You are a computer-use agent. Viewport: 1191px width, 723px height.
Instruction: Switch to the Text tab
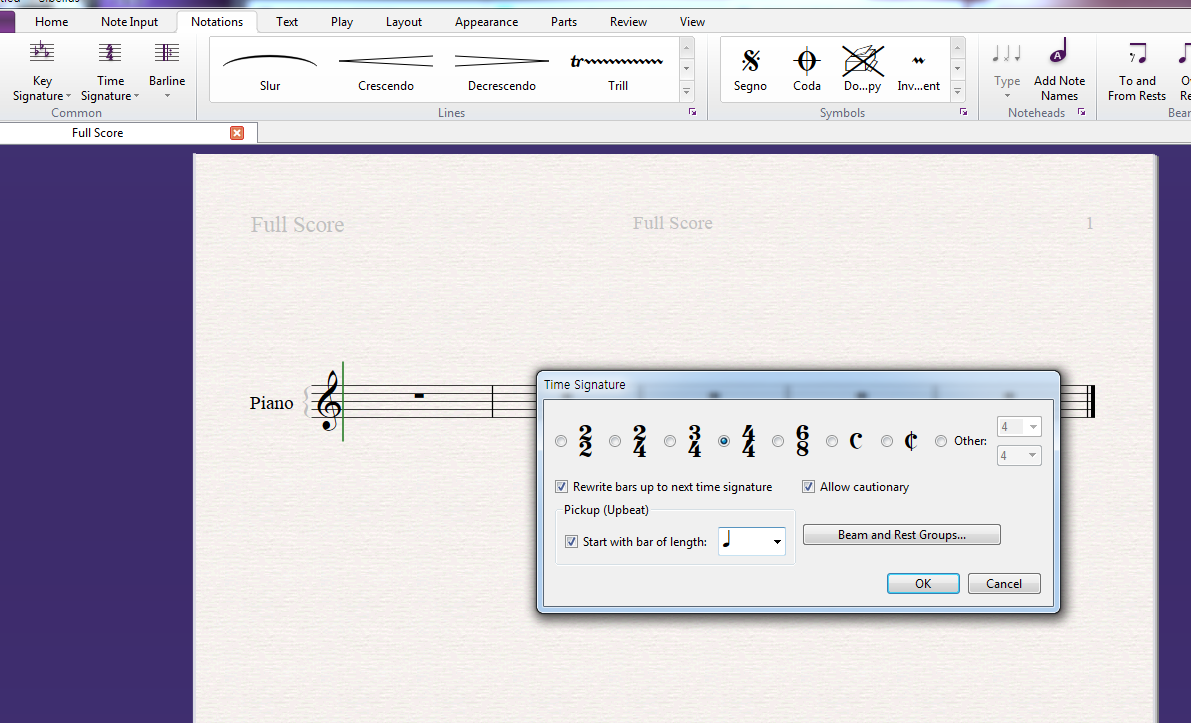pos(287,22)
